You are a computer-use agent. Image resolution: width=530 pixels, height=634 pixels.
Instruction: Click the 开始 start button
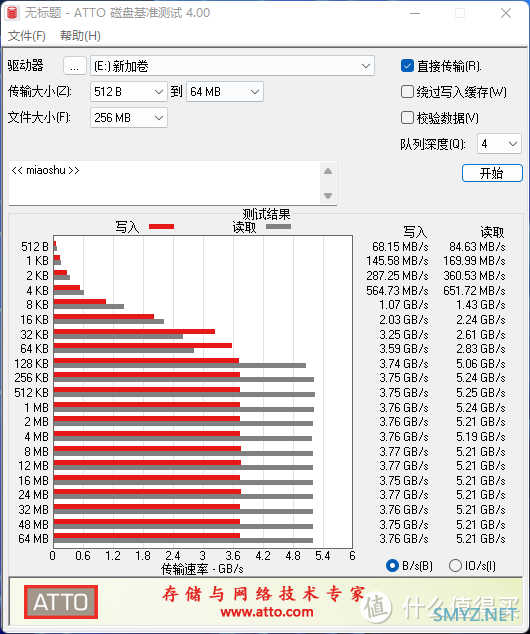[x=492, y=173]
